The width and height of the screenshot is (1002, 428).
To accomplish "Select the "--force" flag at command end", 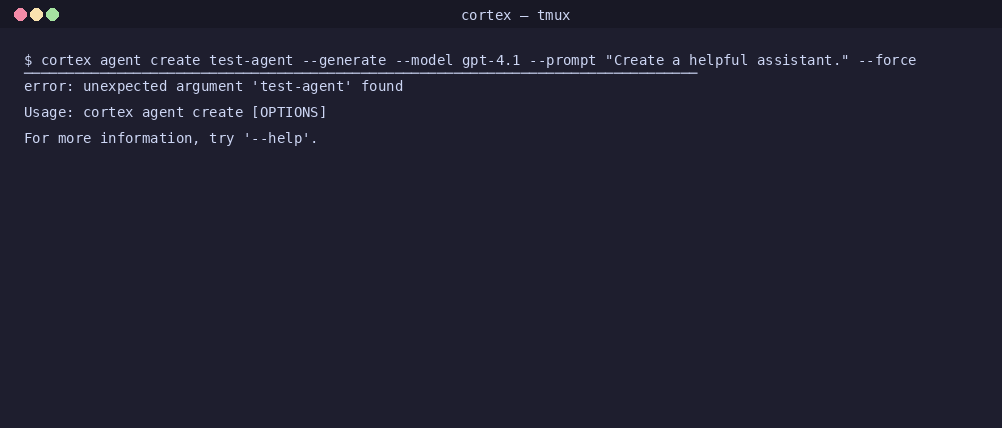I will (887, 60).
